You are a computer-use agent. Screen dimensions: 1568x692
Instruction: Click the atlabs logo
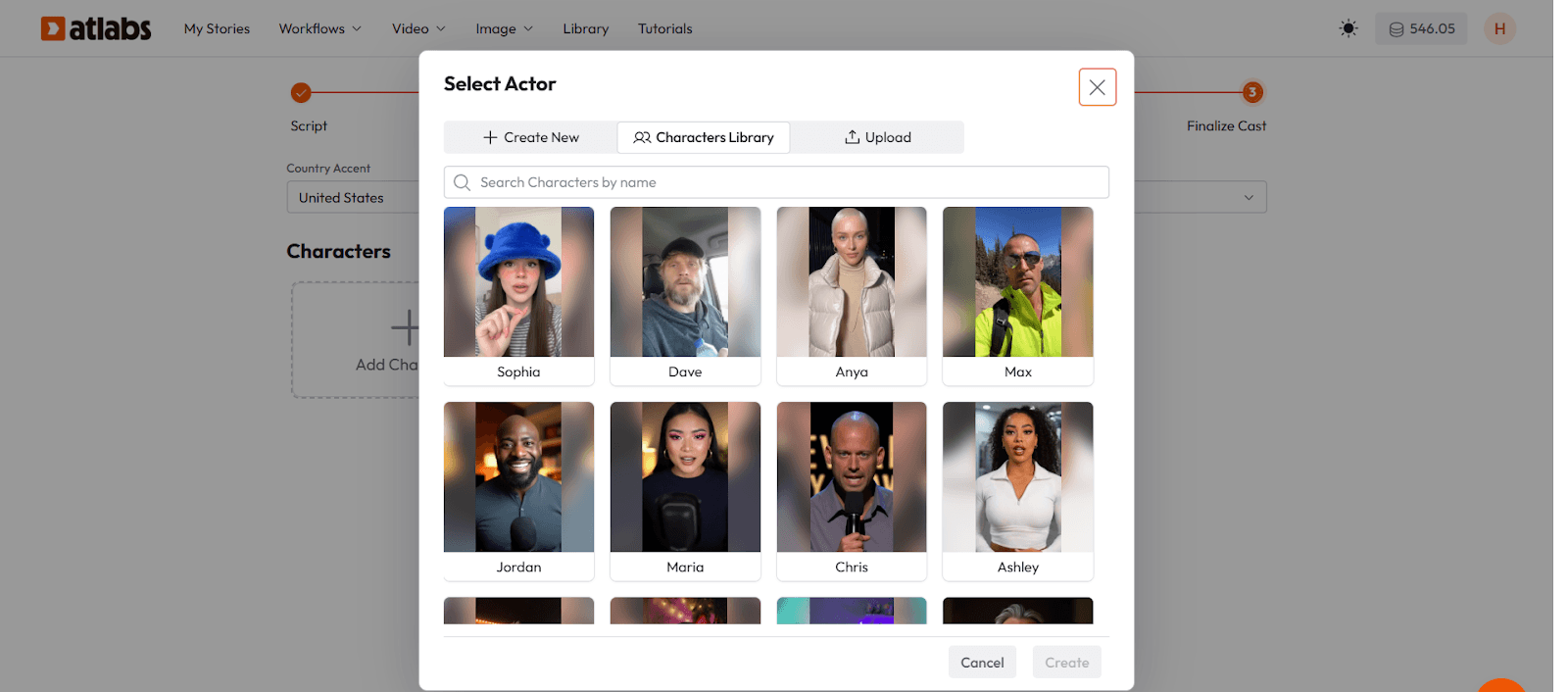pyautogui.click(x=96, y=28)
